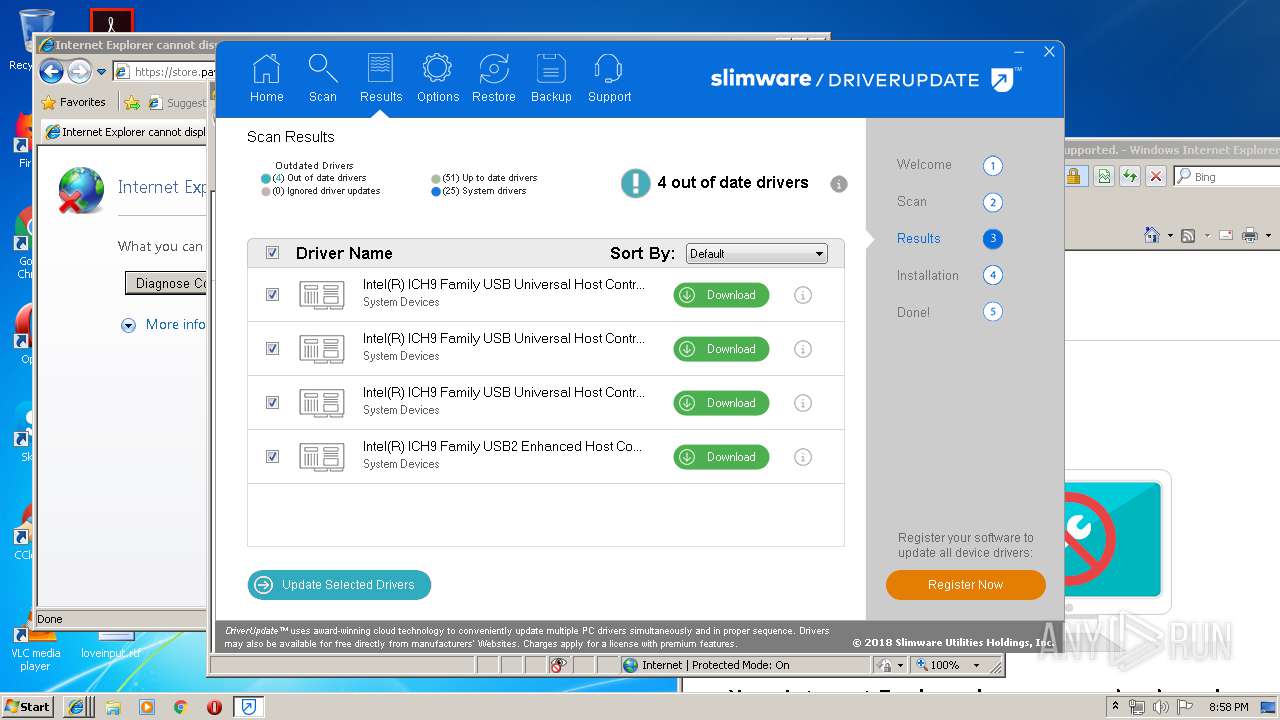Click the volume speaker tray icon
The width and height of the screenshot is (1280, 720).
1159,707
